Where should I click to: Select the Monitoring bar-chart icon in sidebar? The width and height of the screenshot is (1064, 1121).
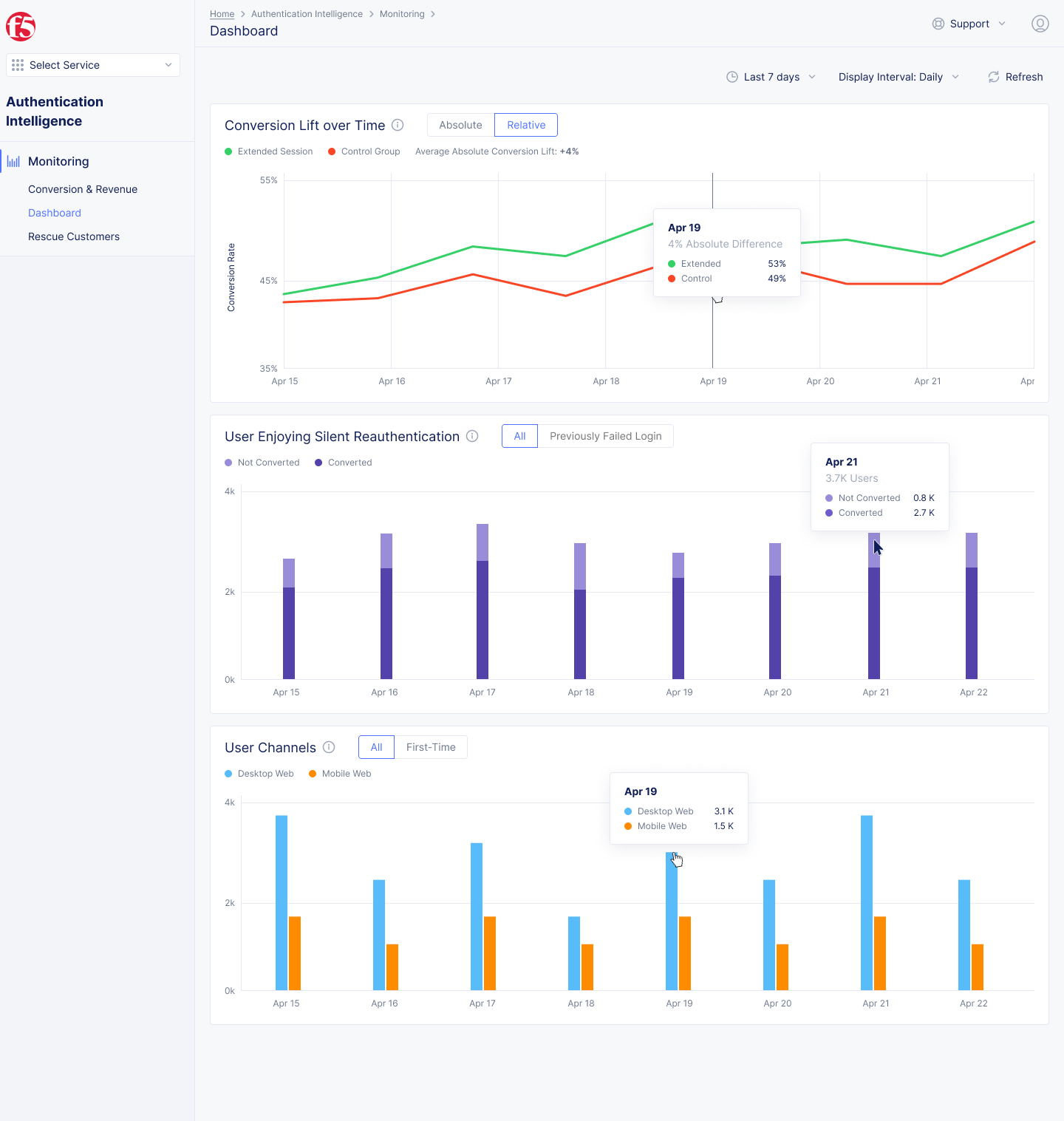point(13,160)
